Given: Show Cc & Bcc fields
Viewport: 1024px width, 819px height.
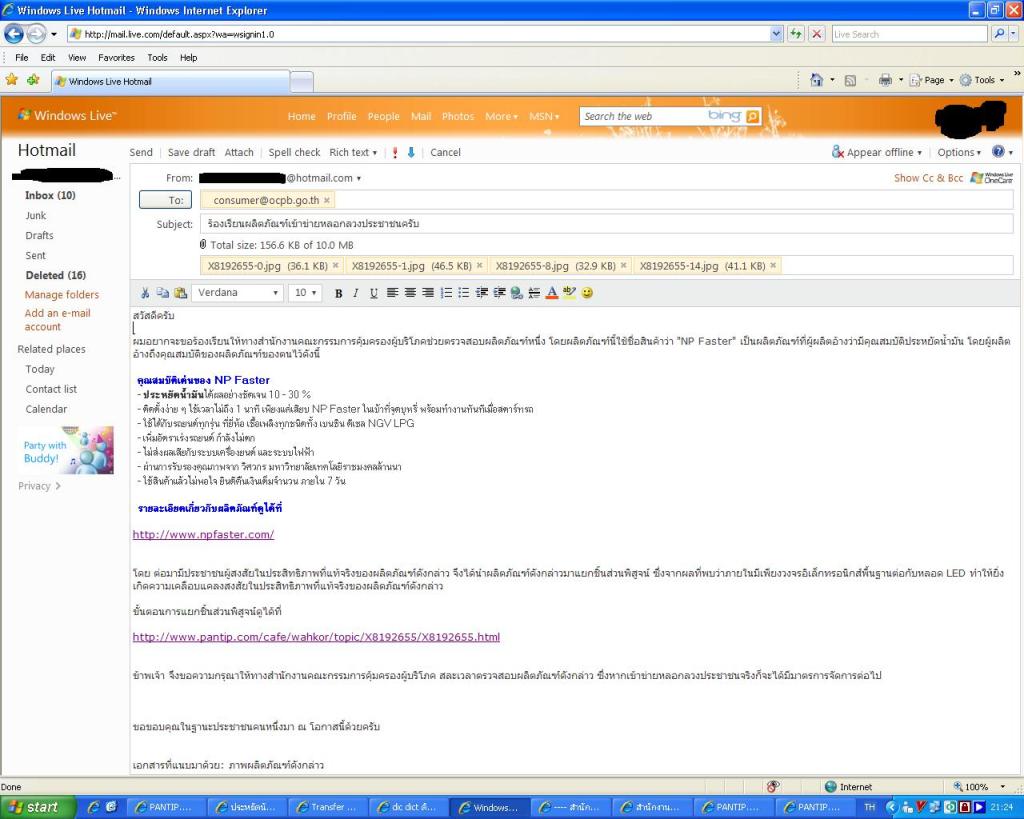Looking at the screenshot, I should pyautogui.click(x=928, y=178).
